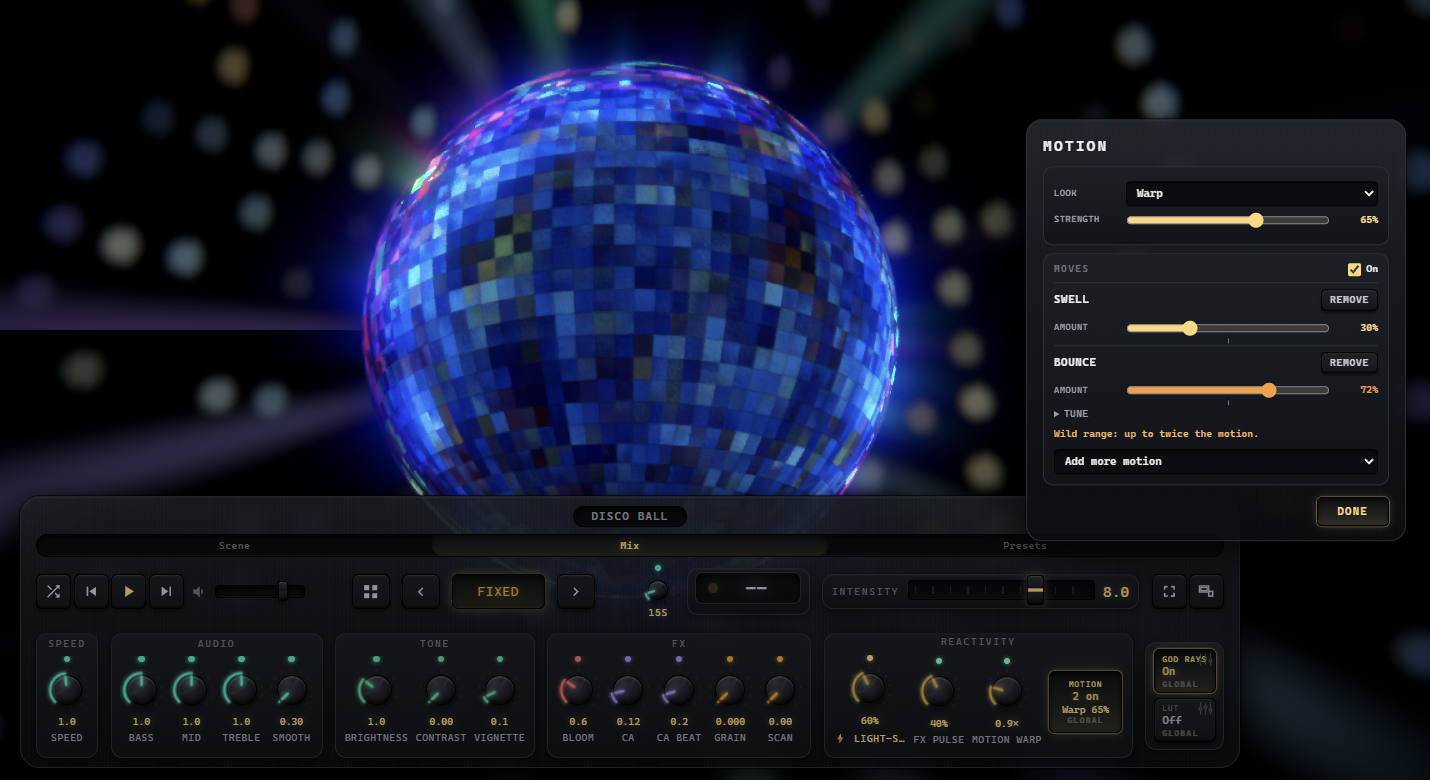Click the FX Pulse knob
1430x780 pixels.
click(x=938, y=690)
